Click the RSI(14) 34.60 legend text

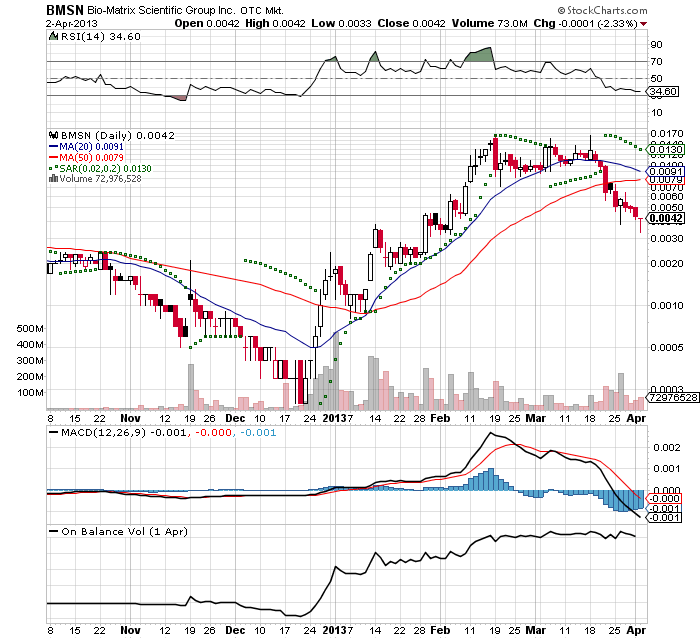tap(100, 37)
